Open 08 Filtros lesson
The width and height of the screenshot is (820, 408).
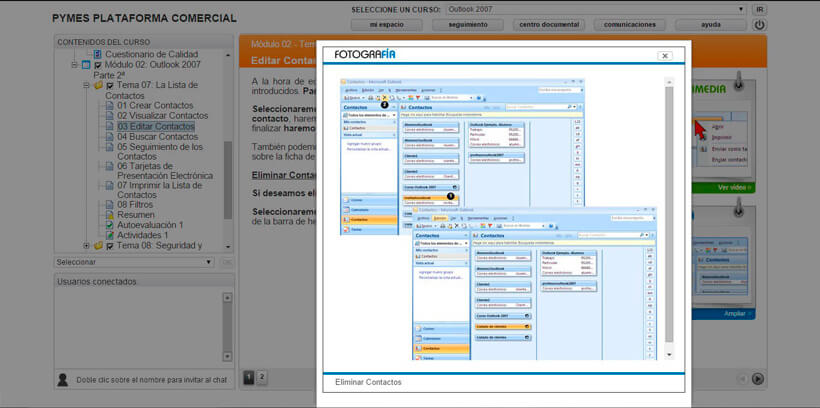pos(135,205)
